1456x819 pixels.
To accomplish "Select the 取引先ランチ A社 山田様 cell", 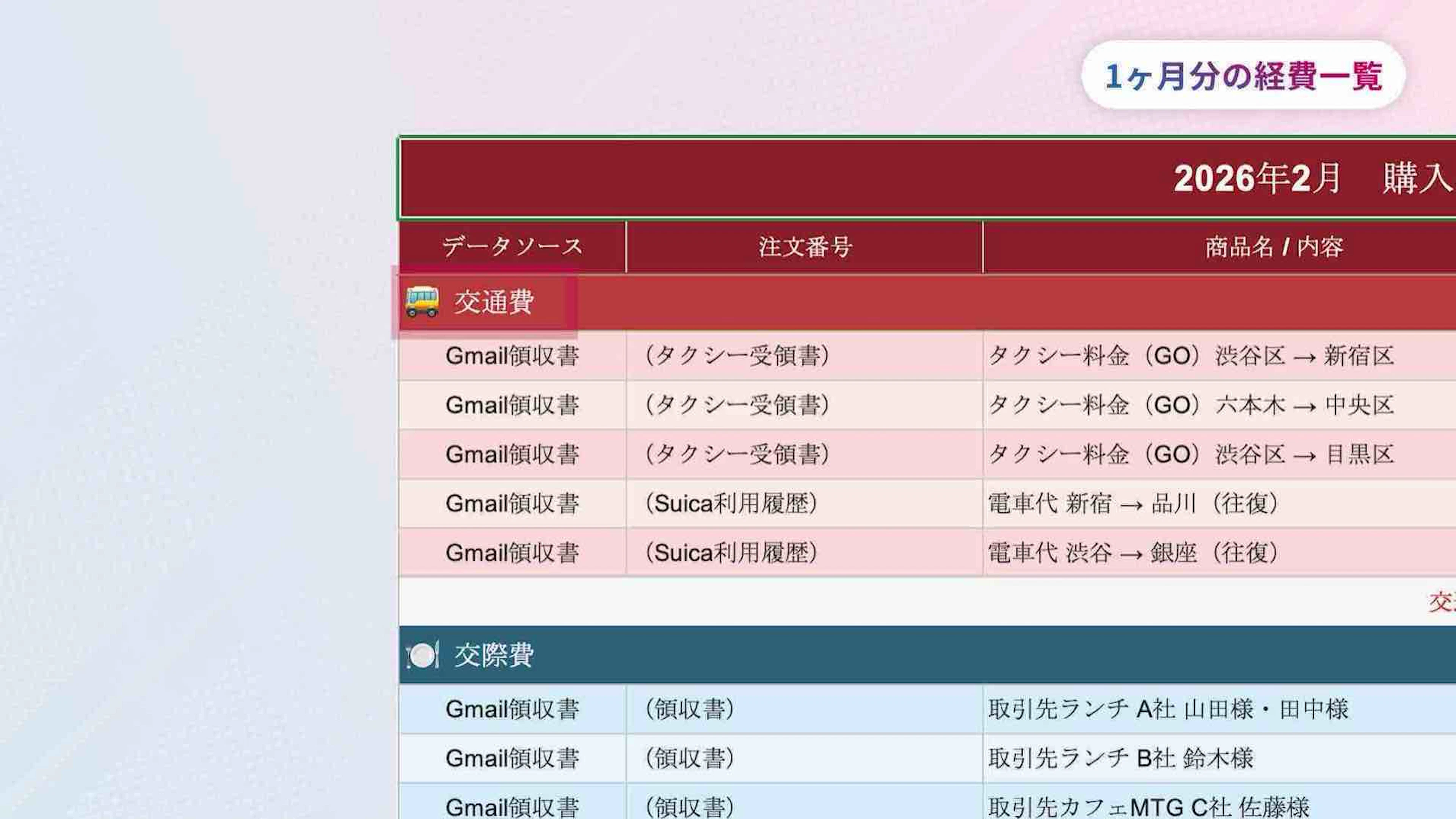I will pyautogui.click(x=1168, y=709).
